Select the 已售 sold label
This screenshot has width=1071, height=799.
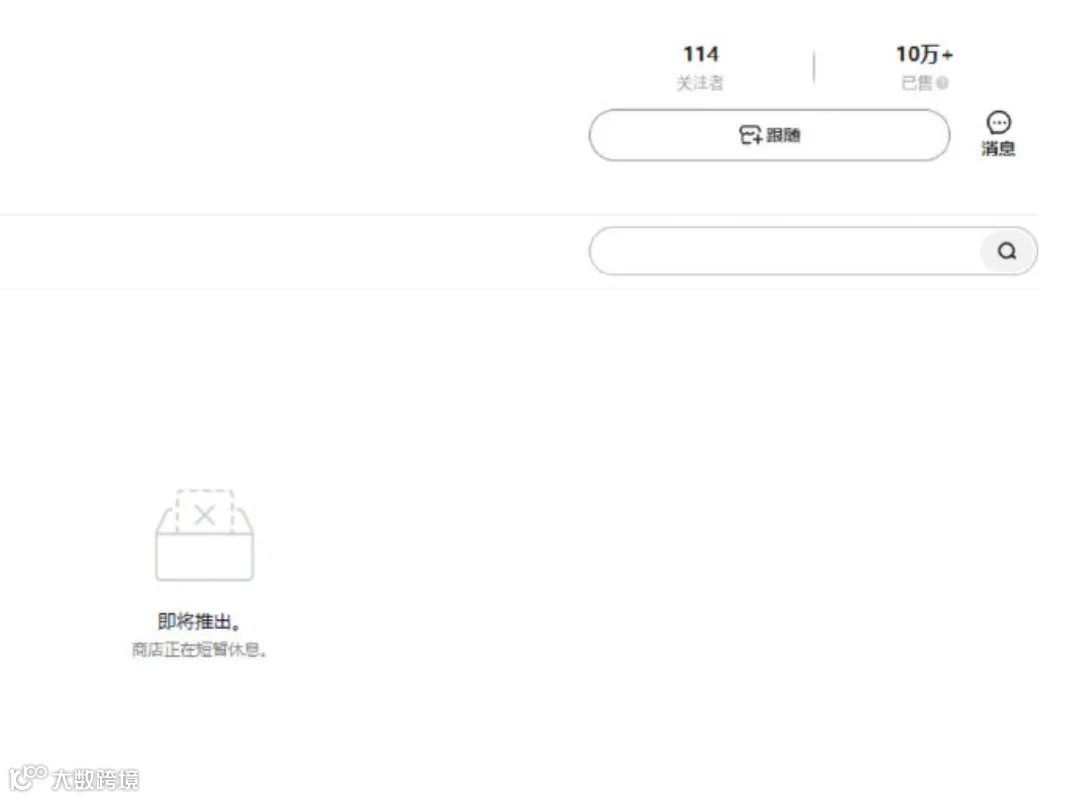(917, 83)
